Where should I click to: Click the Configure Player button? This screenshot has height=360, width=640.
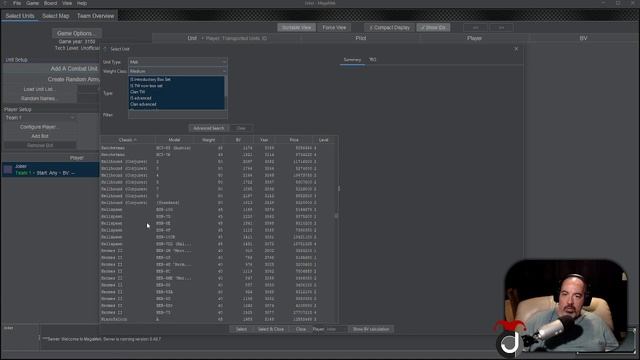[x=40, y=127]
